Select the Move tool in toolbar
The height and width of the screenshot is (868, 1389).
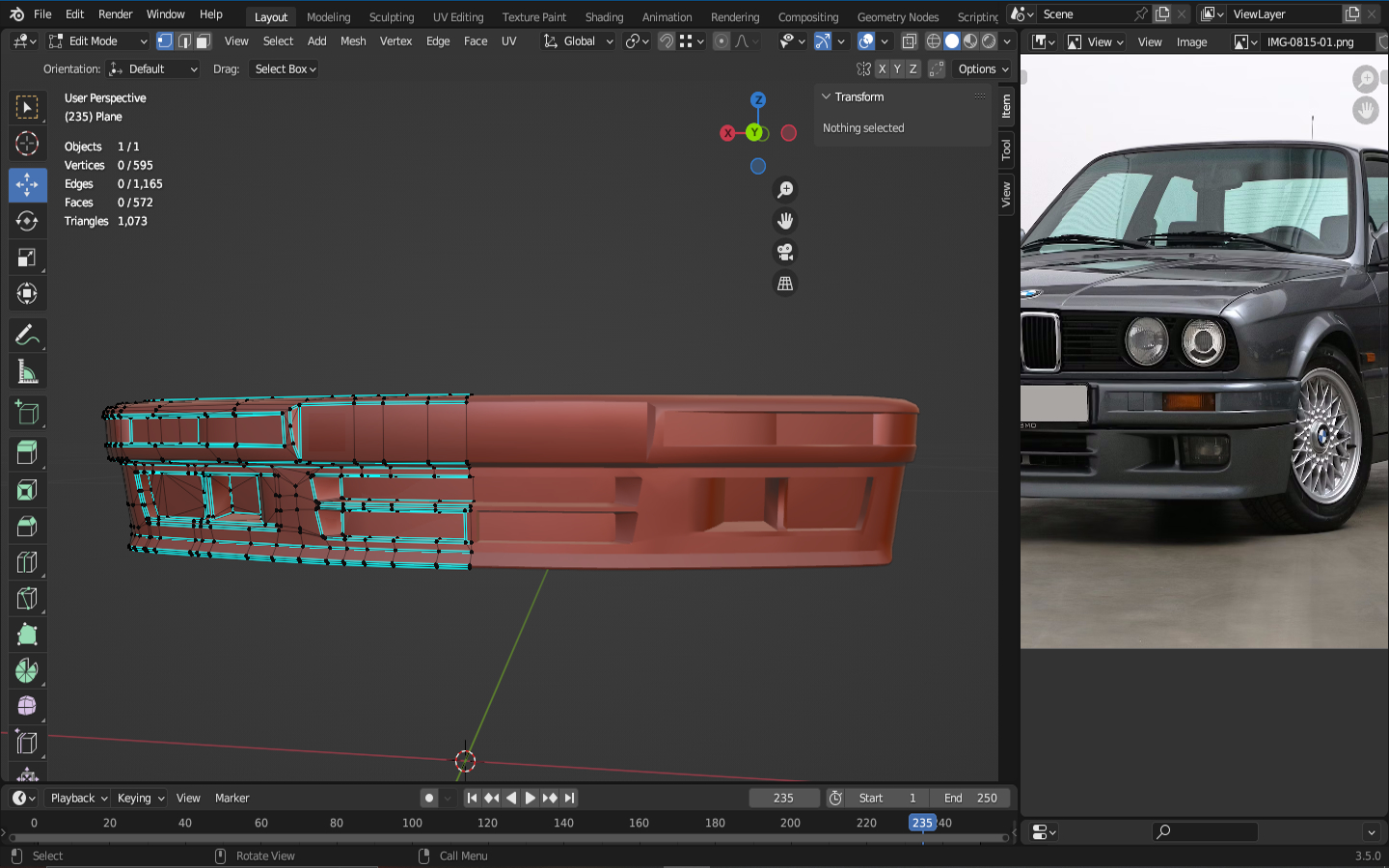27,184
